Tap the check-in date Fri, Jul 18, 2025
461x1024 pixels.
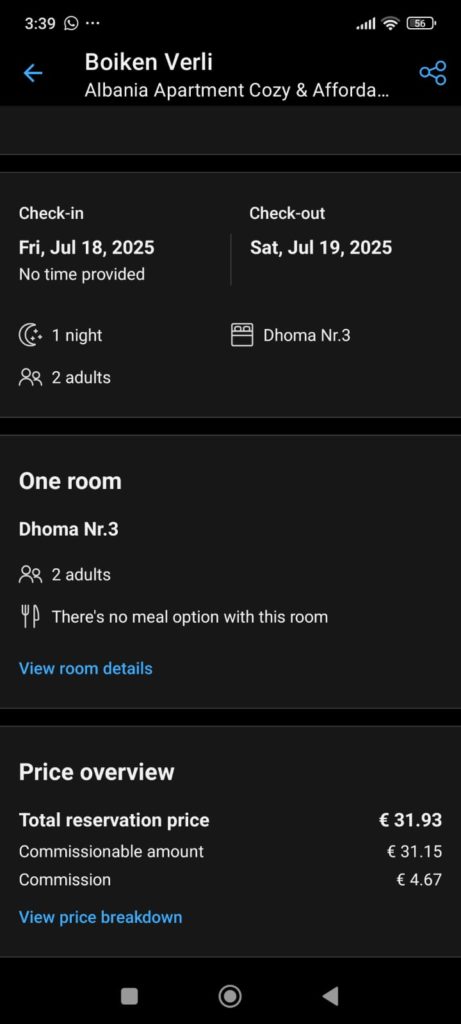click(87, 248)
